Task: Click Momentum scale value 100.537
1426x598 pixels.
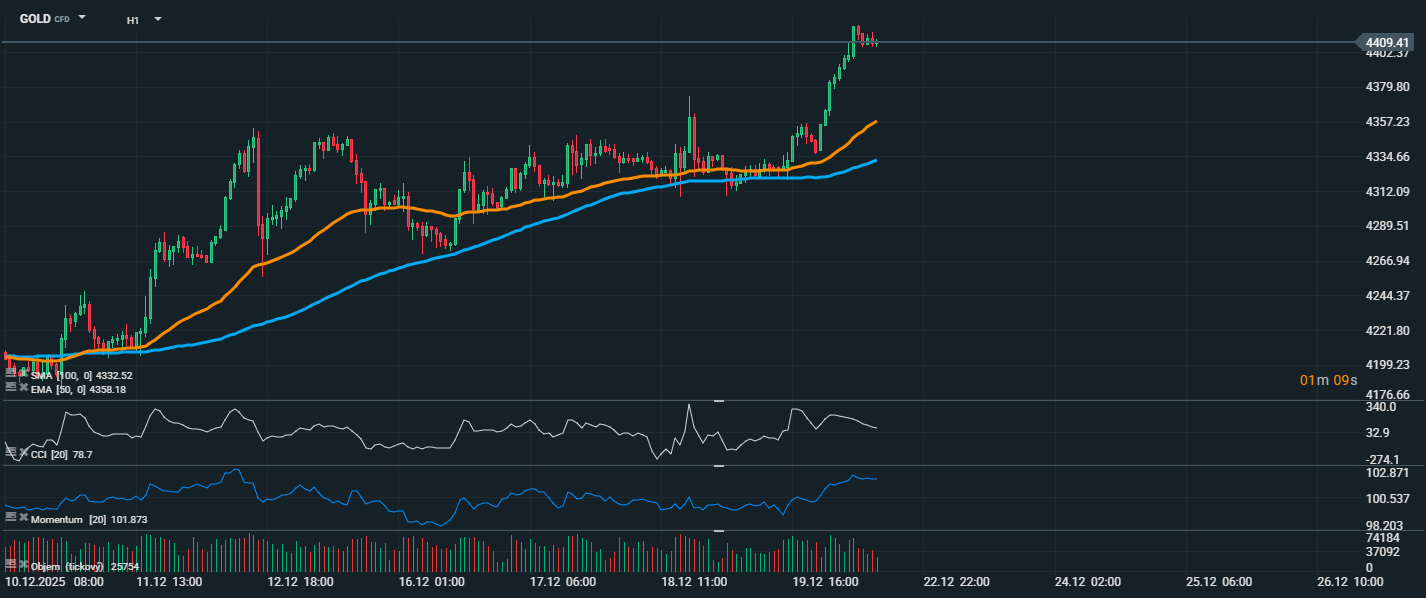Action: tap(1387, 498)
